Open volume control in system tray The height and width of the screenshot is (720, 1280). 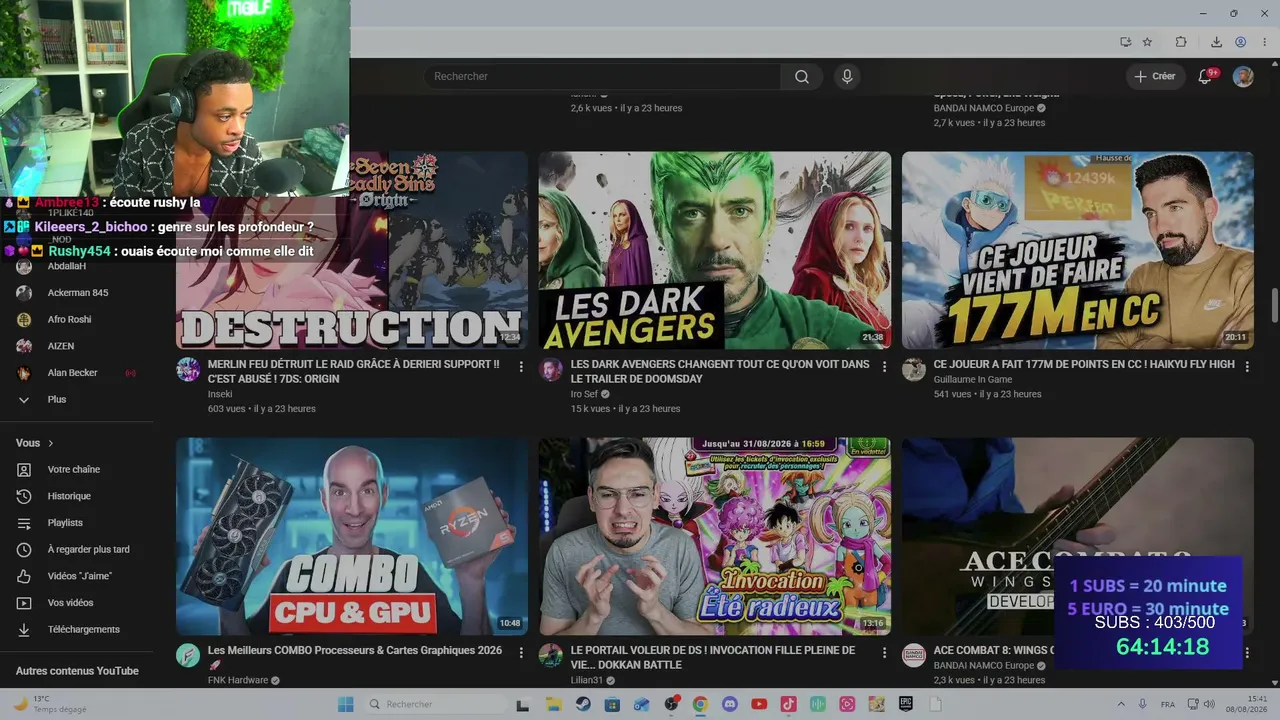click(1209, 704)
